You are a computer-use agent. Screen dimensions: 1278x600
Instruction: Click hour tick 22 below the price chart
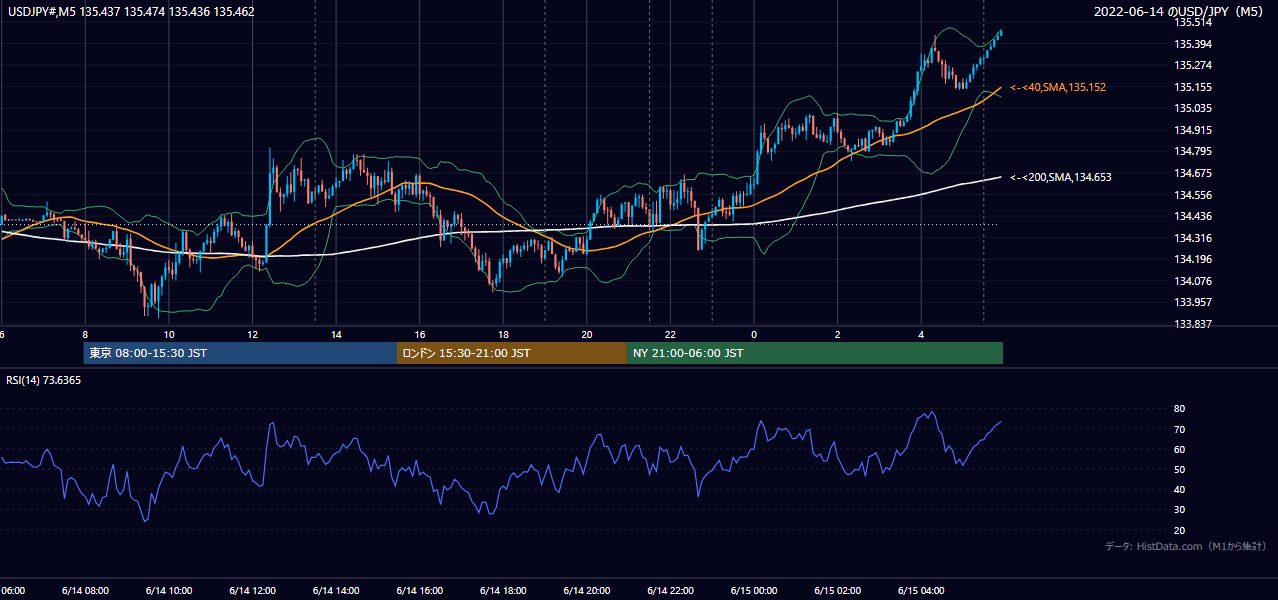tap(670, 335)
